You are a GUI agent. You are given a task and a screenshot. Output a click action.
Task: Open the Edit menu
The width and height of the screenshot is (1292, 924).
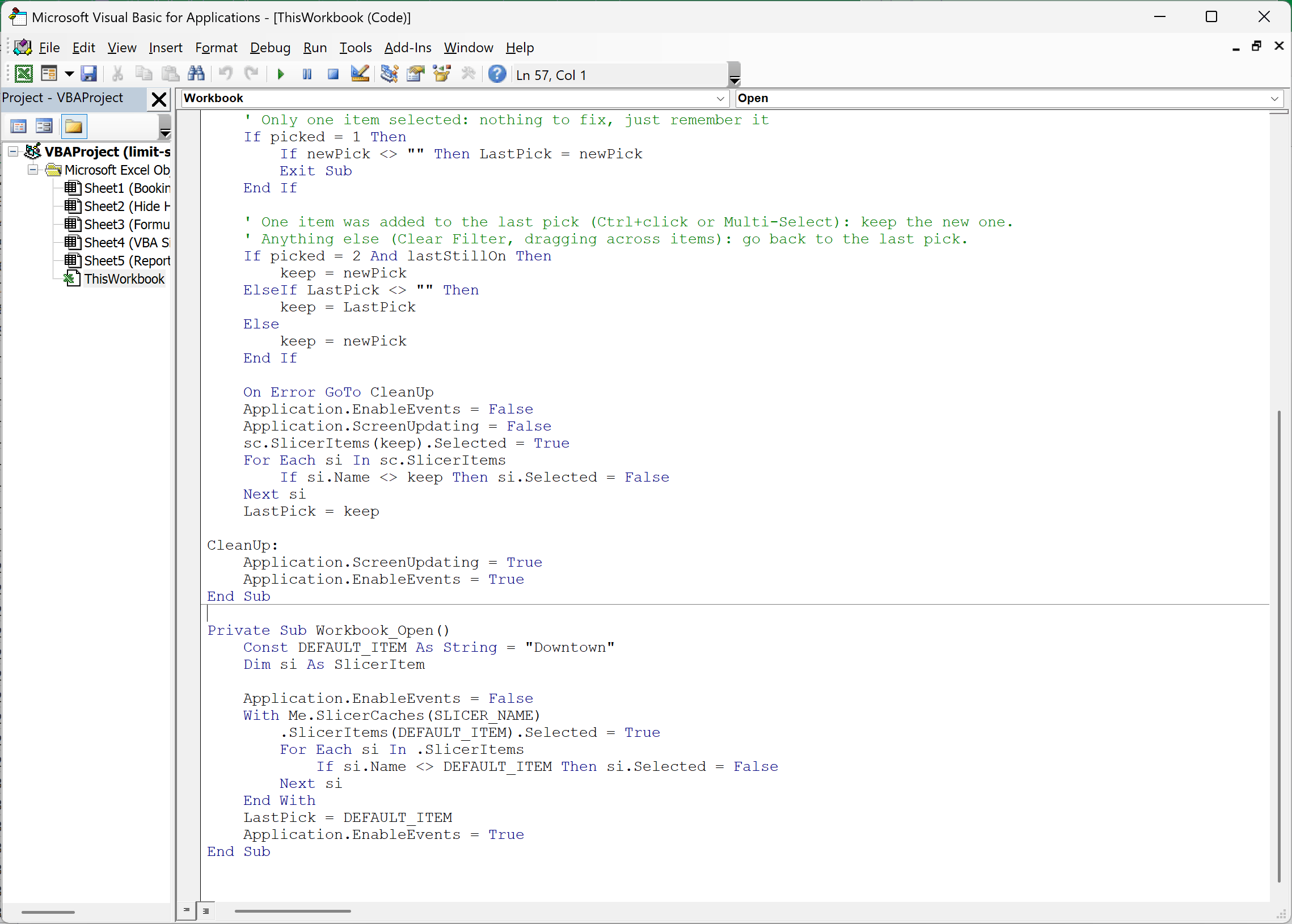point(83,48)
